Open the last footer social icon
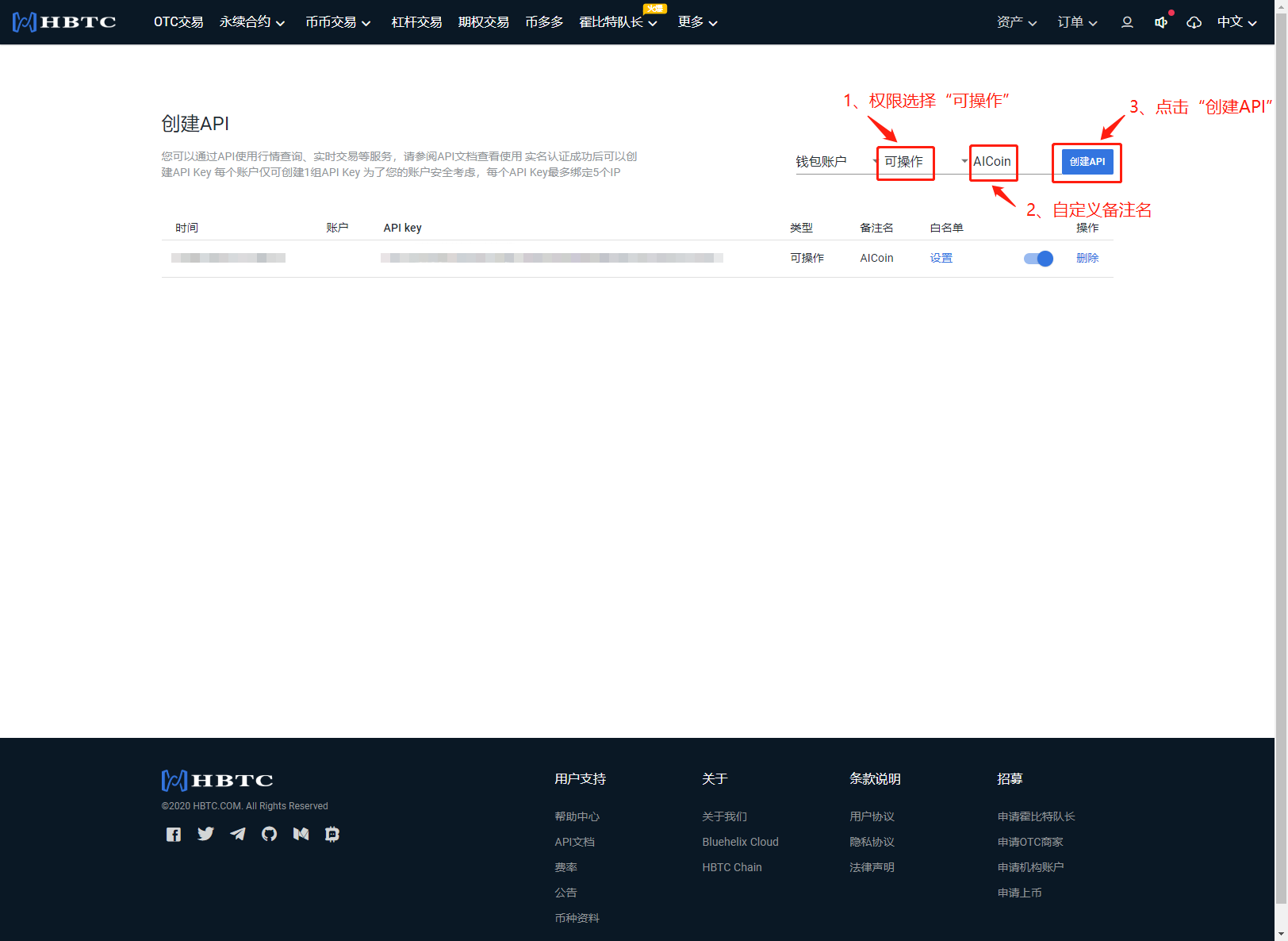 pyautogui.click(x=332, y=834)
